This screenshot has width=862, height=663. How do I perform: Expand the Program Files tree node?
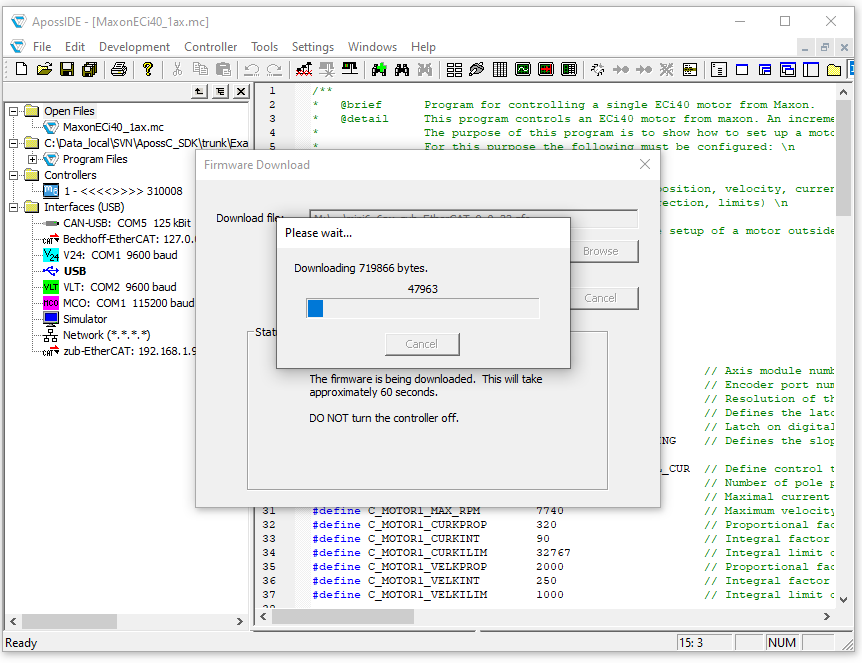pyautogui.click(x=32, y=159)
